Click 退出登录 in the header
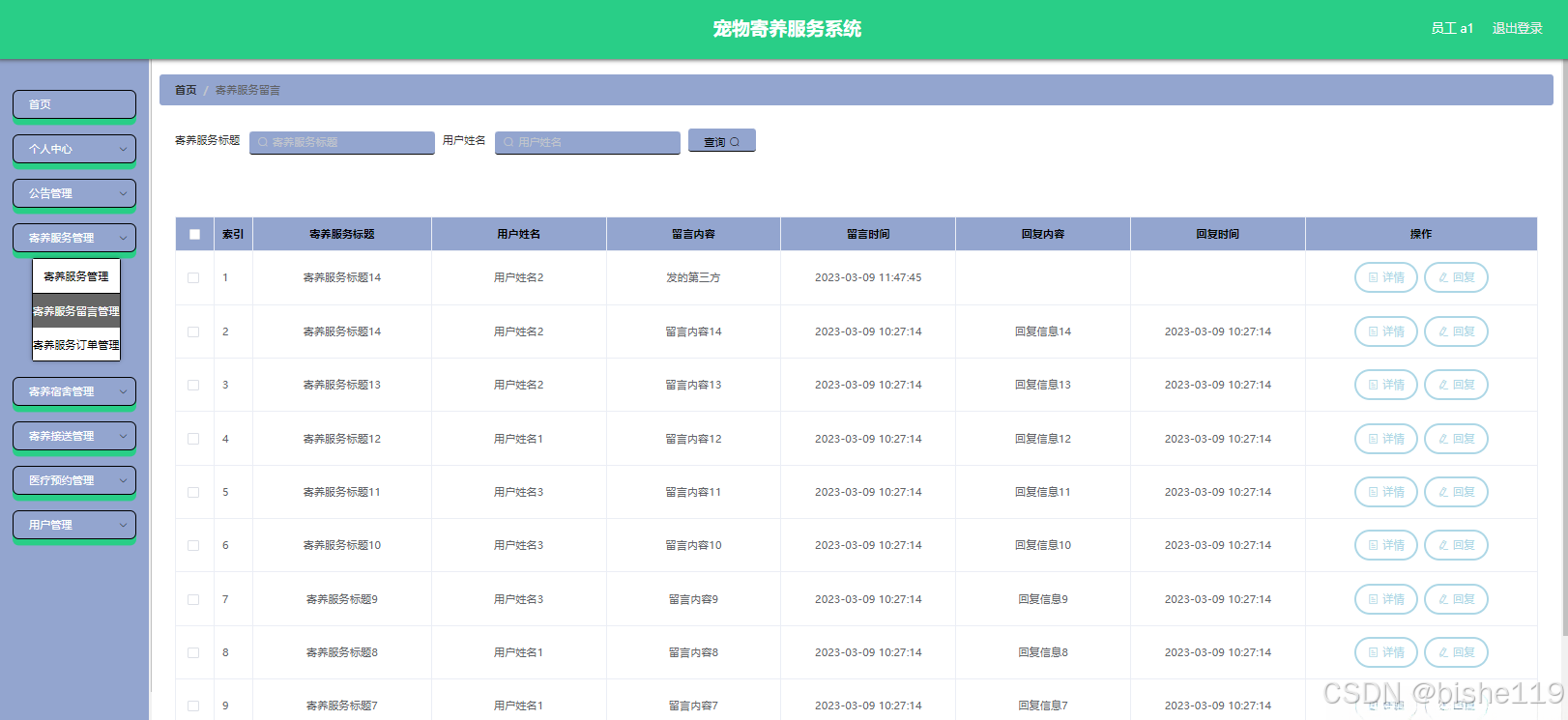The height and width of the screenshot is (720, 1568). click(1517, 28)
